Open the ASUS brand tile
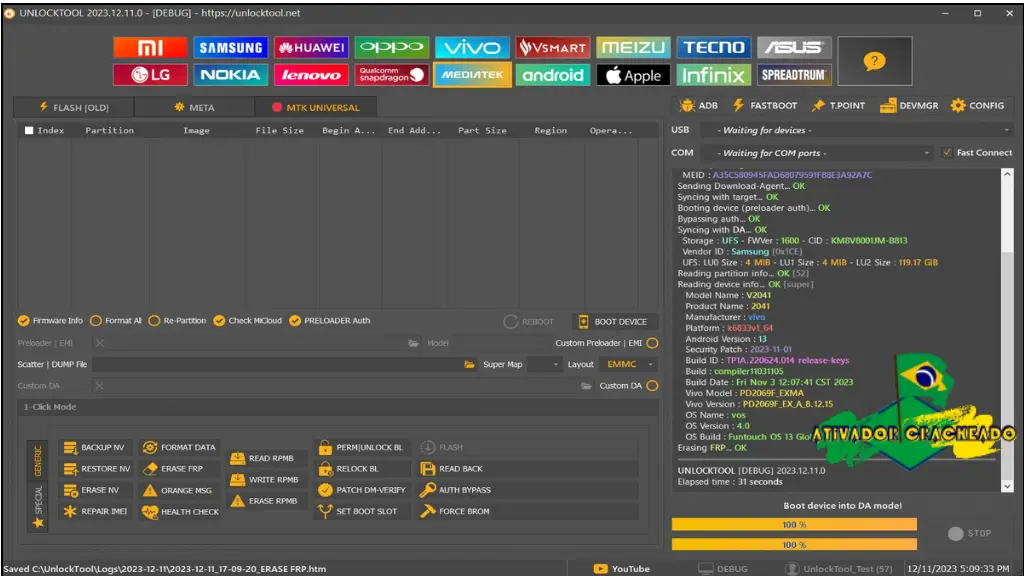The width and height of the screenshot is (1024, 576). pyautogui.click(x=794, y=48)
